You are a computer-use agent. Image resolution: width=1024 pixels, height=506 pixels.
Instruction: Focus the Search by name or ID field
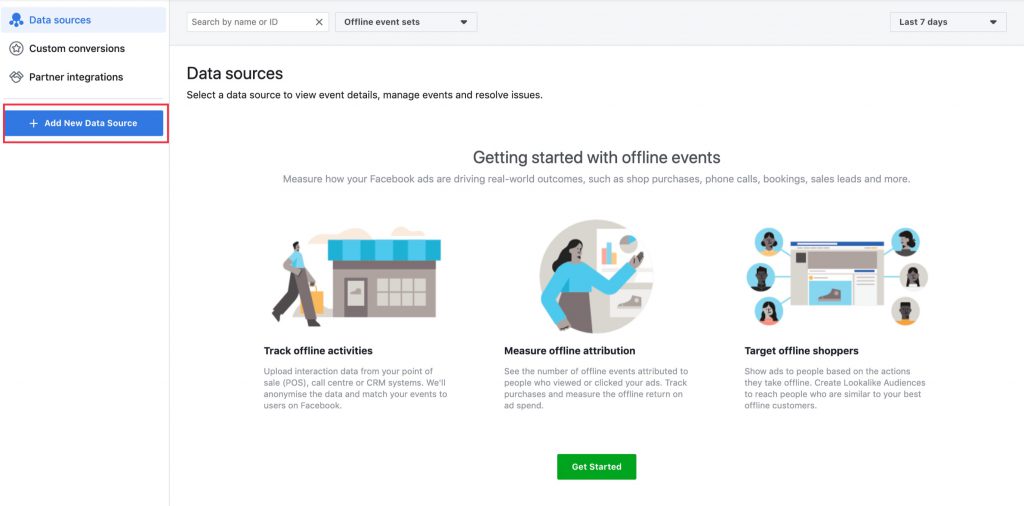250,22
